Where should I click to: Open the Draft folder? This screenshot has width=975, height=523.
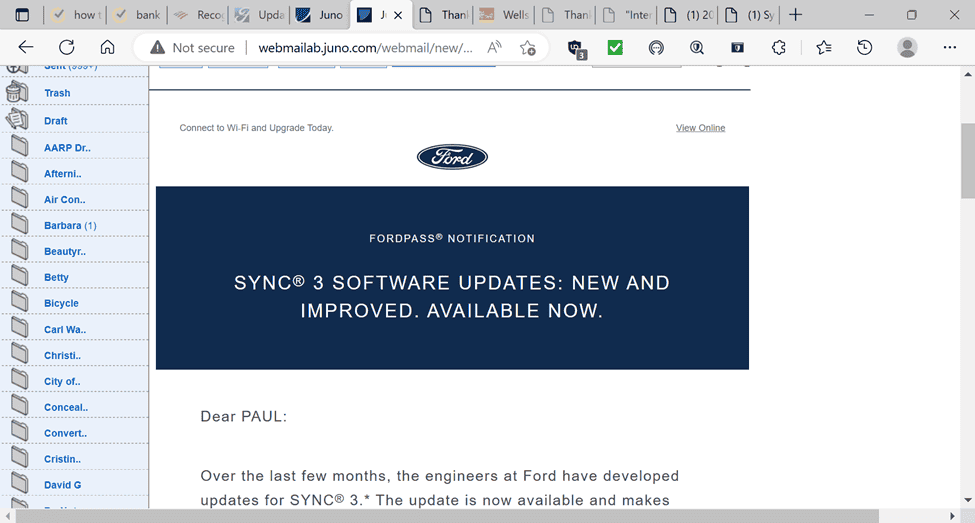pyautogui.click(x=56, y=121)
